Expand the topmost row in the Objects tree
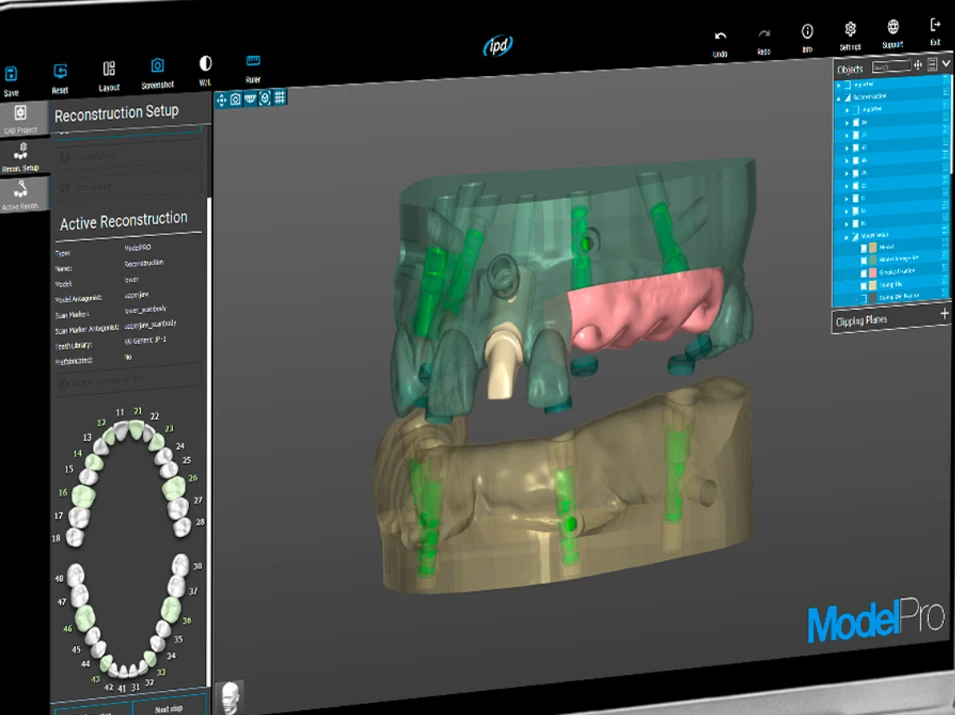The width and height of the screenshot is (955, 715). [x=839, y=85]
